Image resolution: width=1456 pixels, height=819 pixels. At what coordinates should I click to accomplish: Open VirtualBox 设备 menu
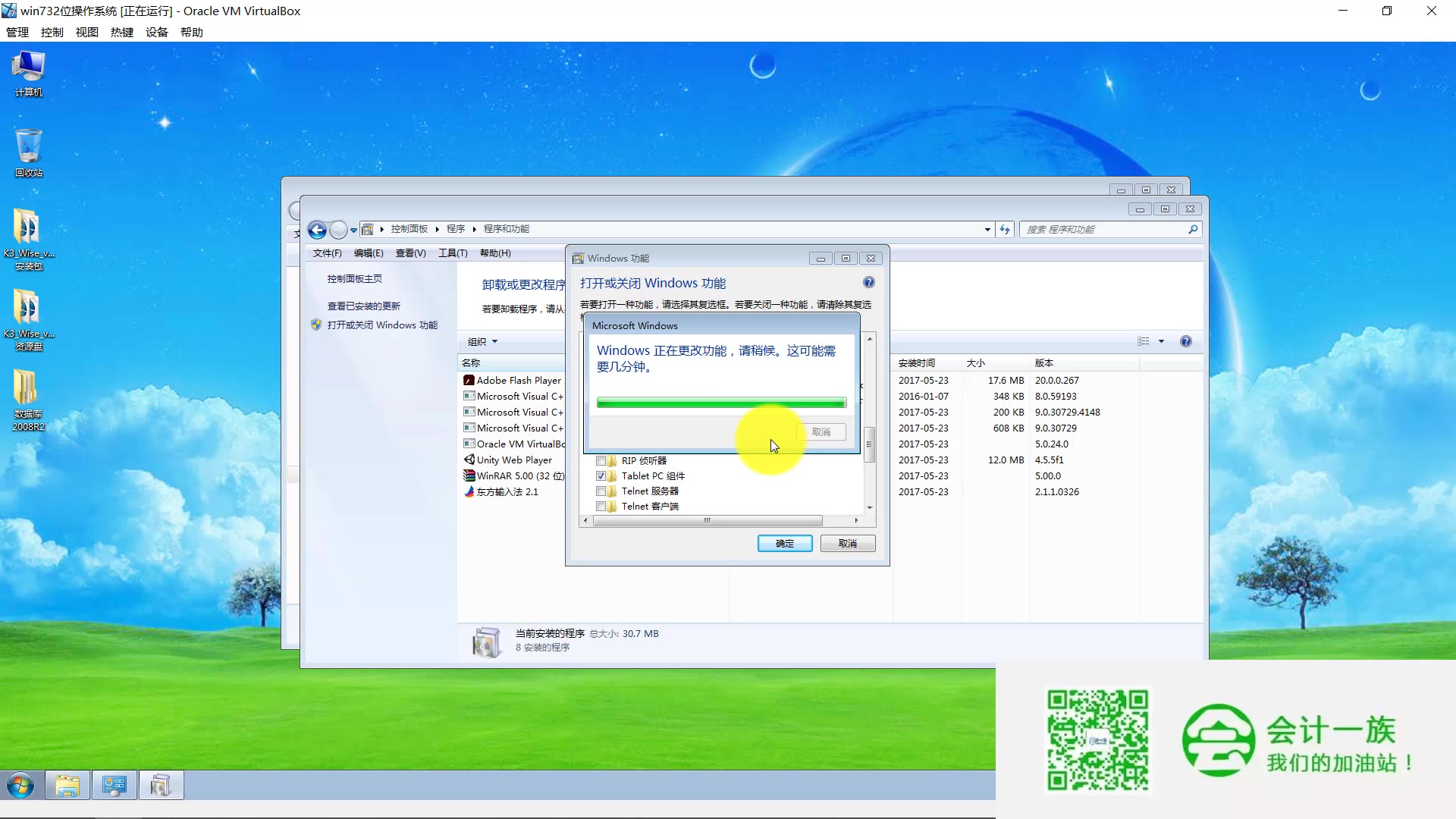click(157, 33)
